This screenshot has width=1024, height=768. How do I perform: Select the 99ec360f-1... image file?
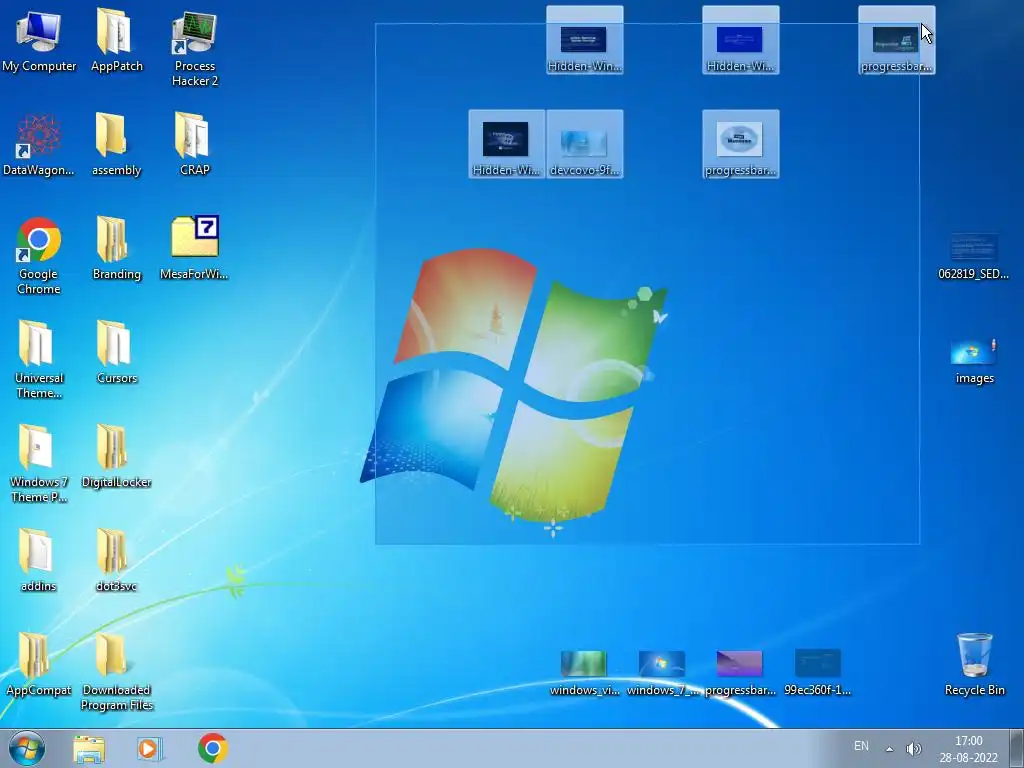click(818, 673)
